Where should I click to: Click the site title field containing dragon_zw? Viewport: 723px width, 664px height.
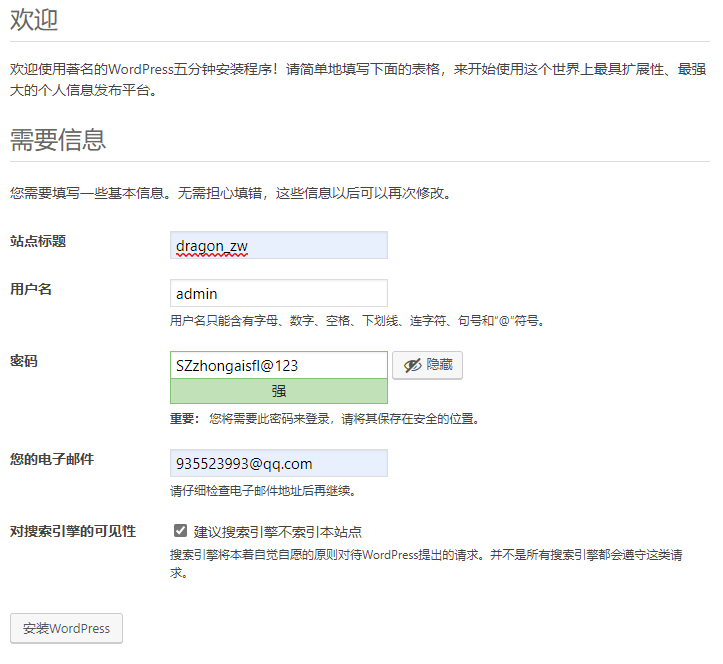[x=279, y=245]
